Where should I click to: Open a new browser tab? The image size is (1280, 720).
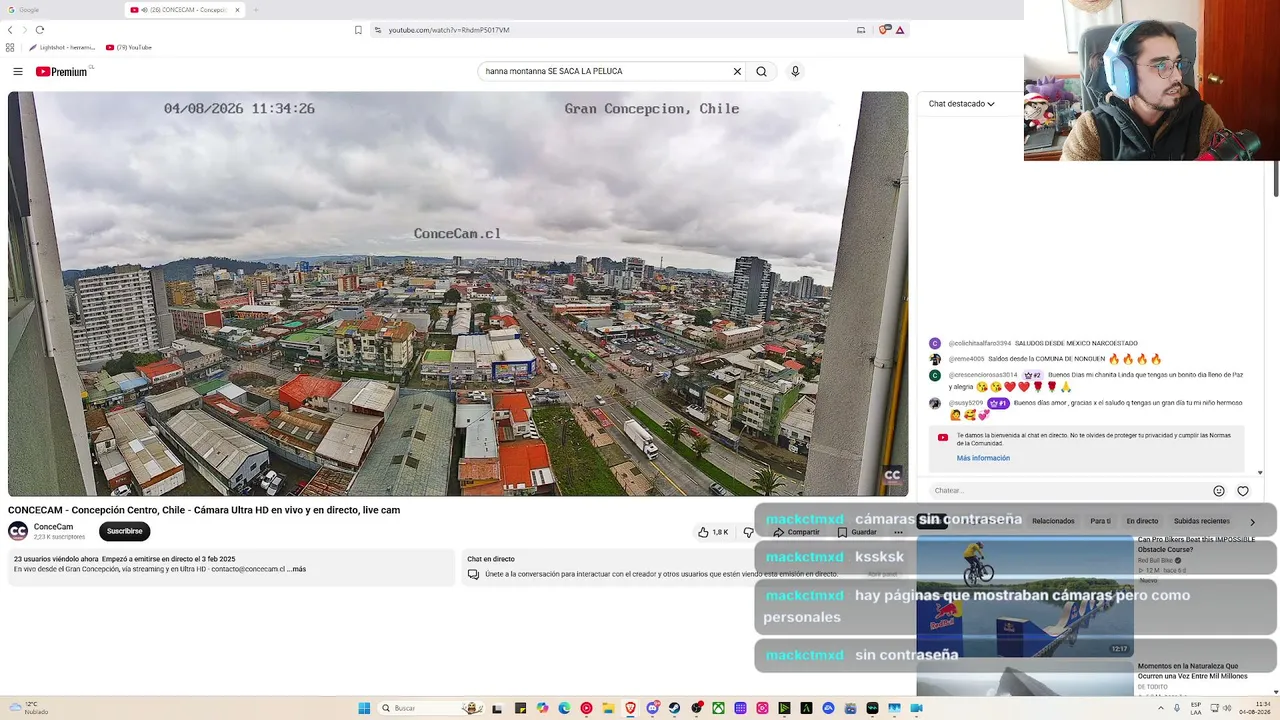tap(256, 10)
